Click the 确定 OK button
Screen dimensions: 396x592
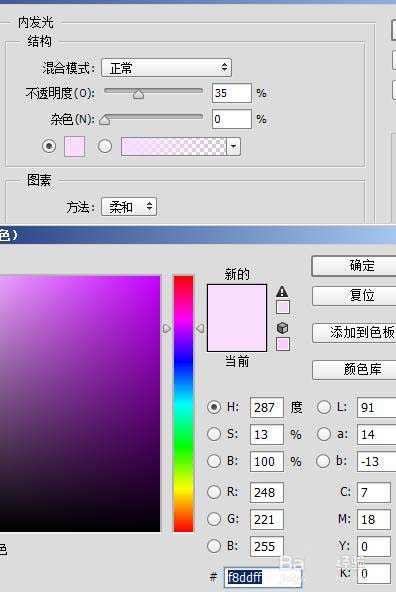click(354, 266)
